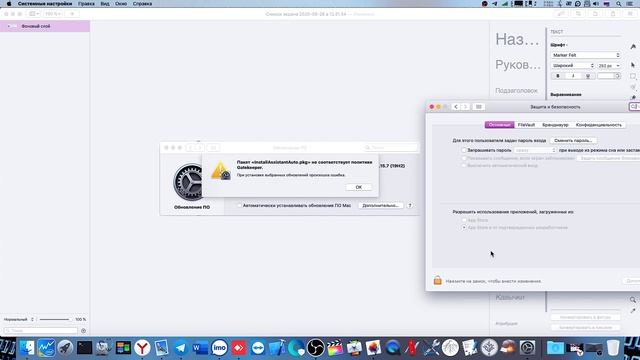Open 'Системные настройки' menu
Viewport: 640px width, 360px height.
point(45,4)
